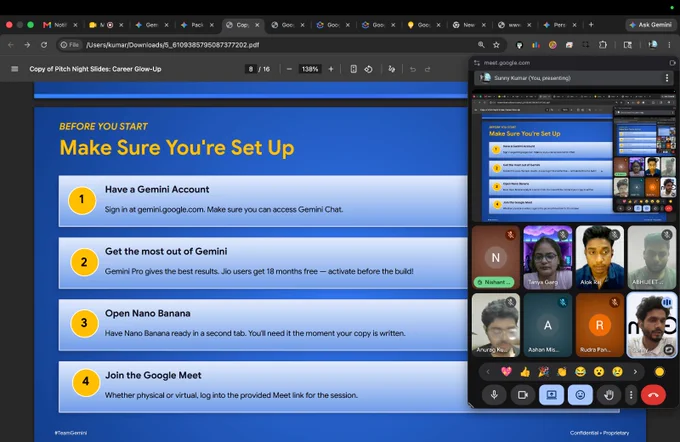
Task: Select Rudra Pan... participant tile
Action: pos(599,325)
